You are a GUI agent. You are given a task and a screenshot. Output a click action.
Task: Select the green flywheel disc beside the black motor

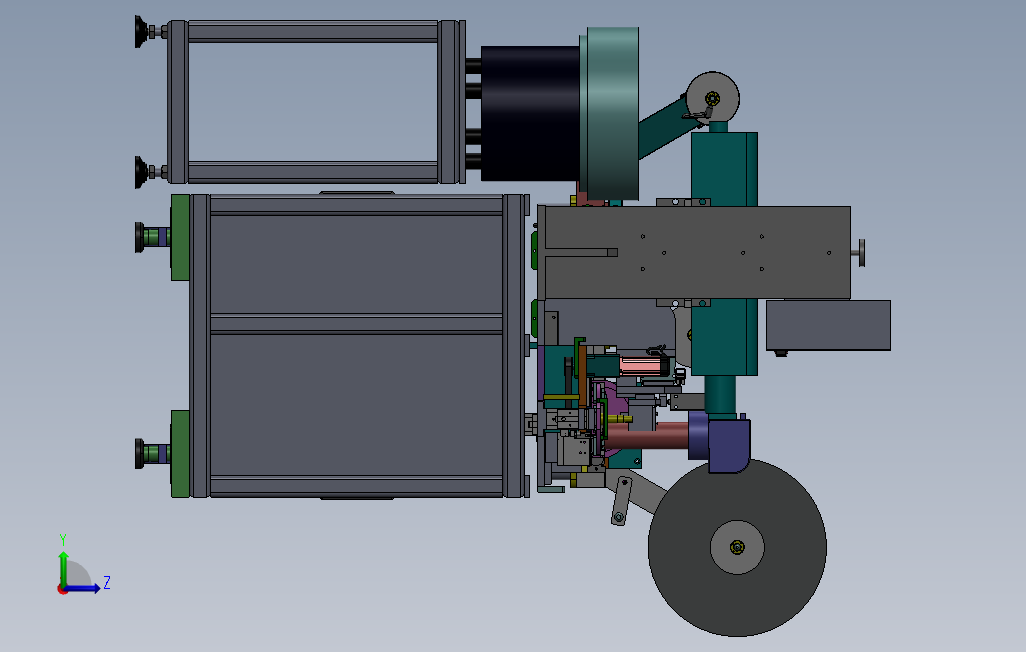pyautogui.click(x=612, y=113)
